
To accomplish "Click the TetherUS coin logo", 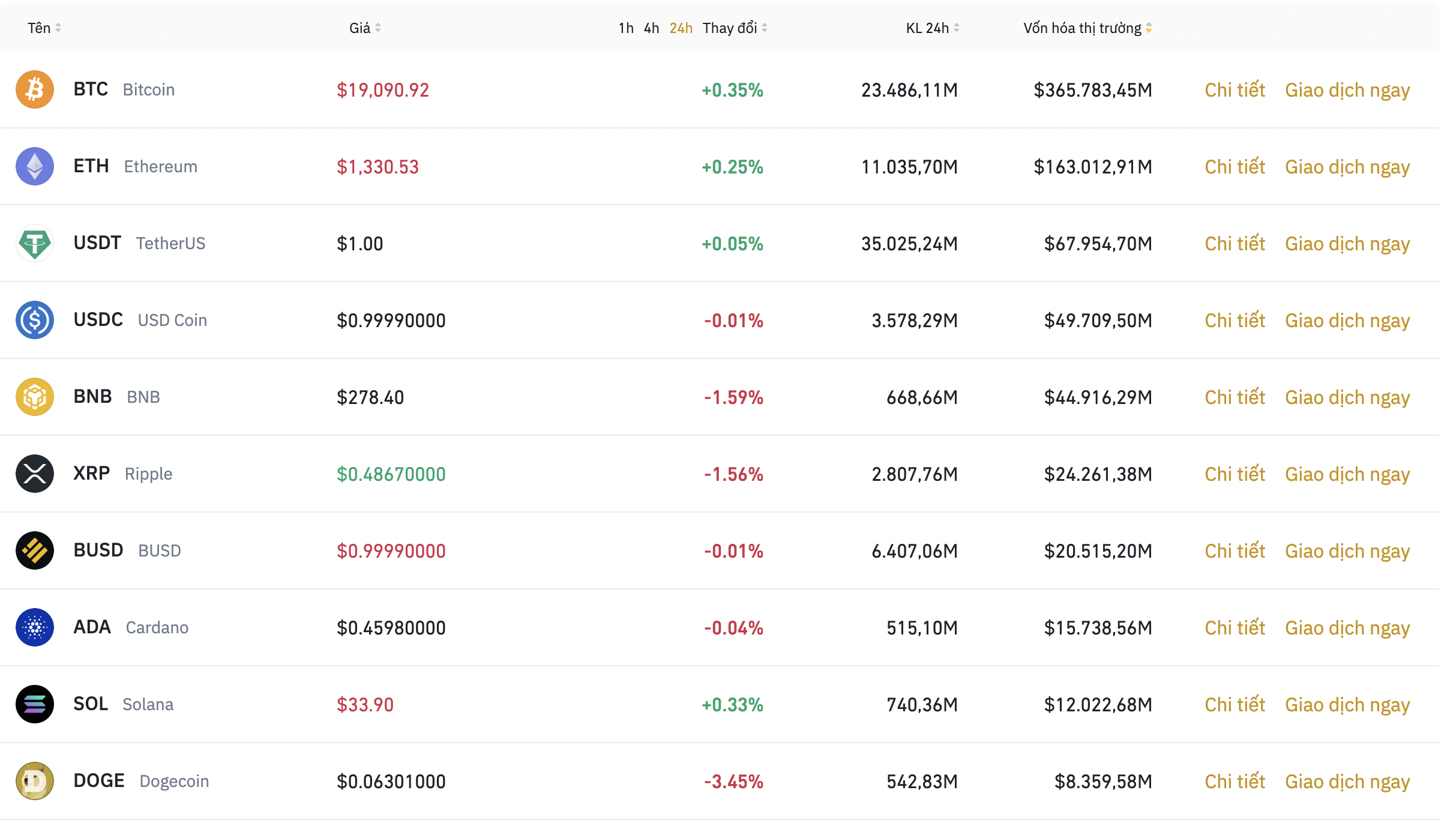I will (x=35, y=243).
